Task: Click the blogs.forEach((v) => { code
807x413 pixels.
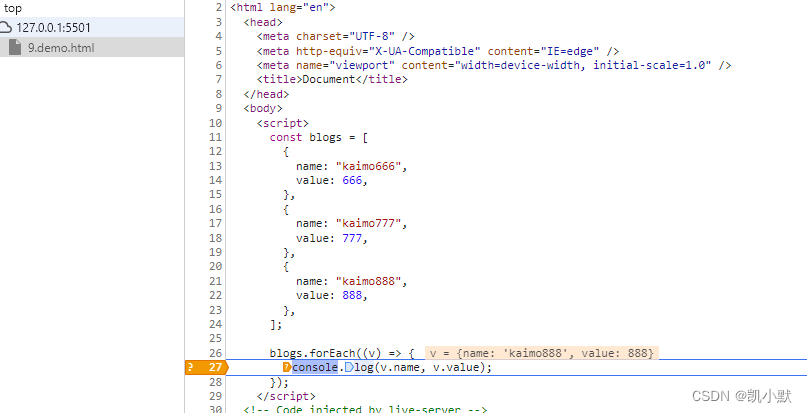Action: click(342, 353)
